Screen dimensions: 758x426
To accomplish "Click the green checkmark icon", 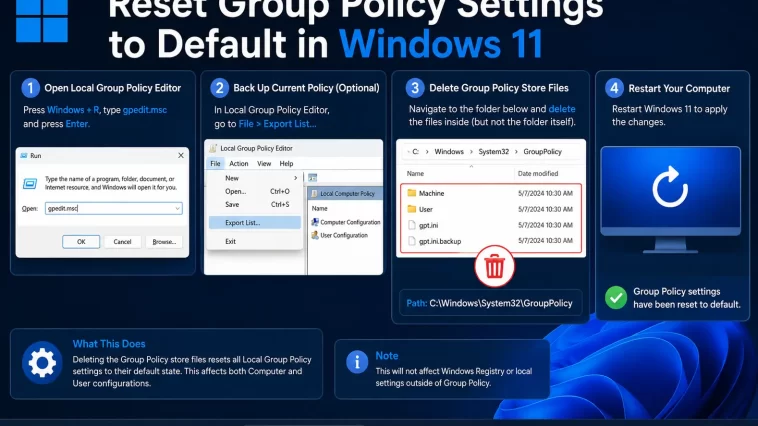I will (x=616, y=297).
